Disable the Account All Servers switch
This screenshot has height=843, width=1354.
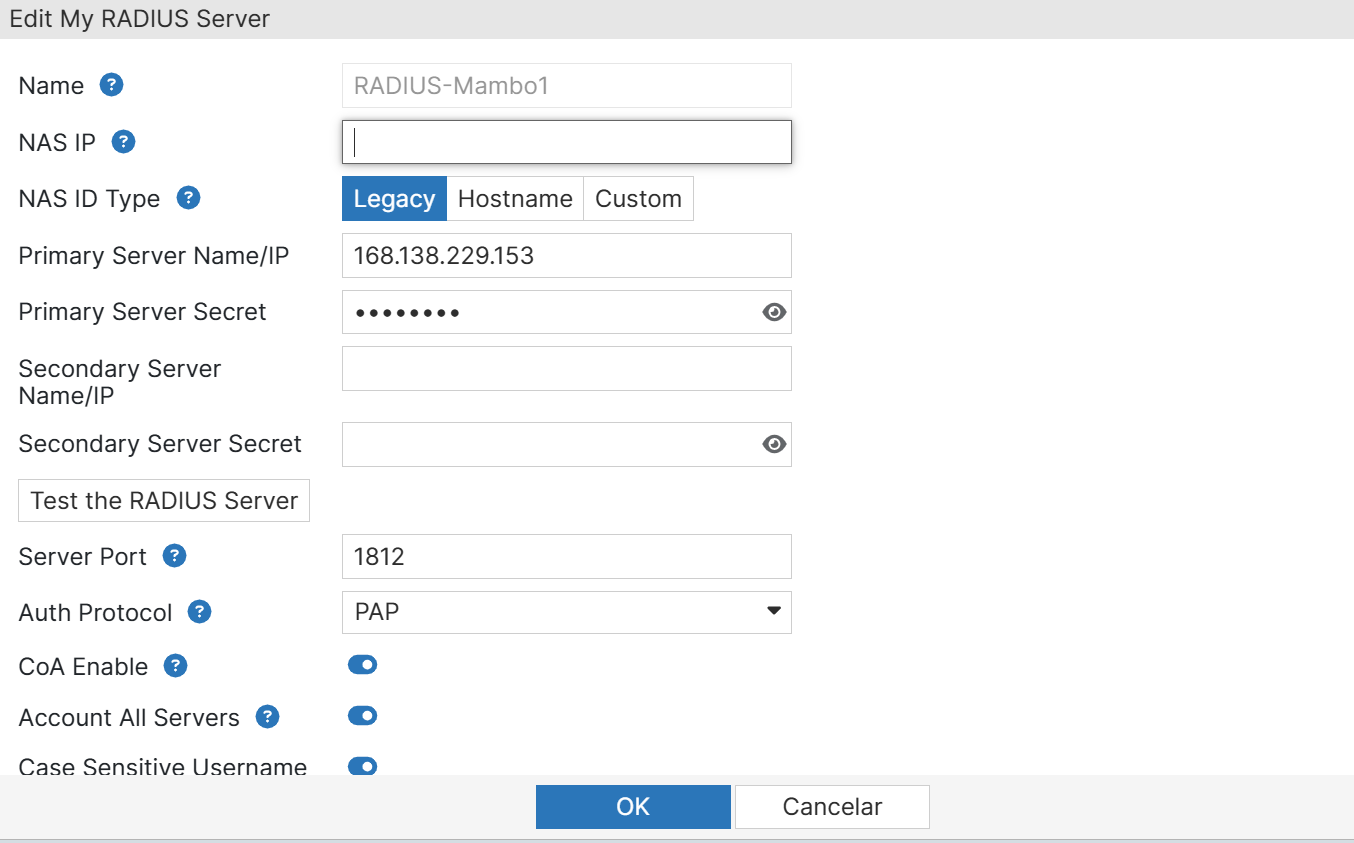362,716
